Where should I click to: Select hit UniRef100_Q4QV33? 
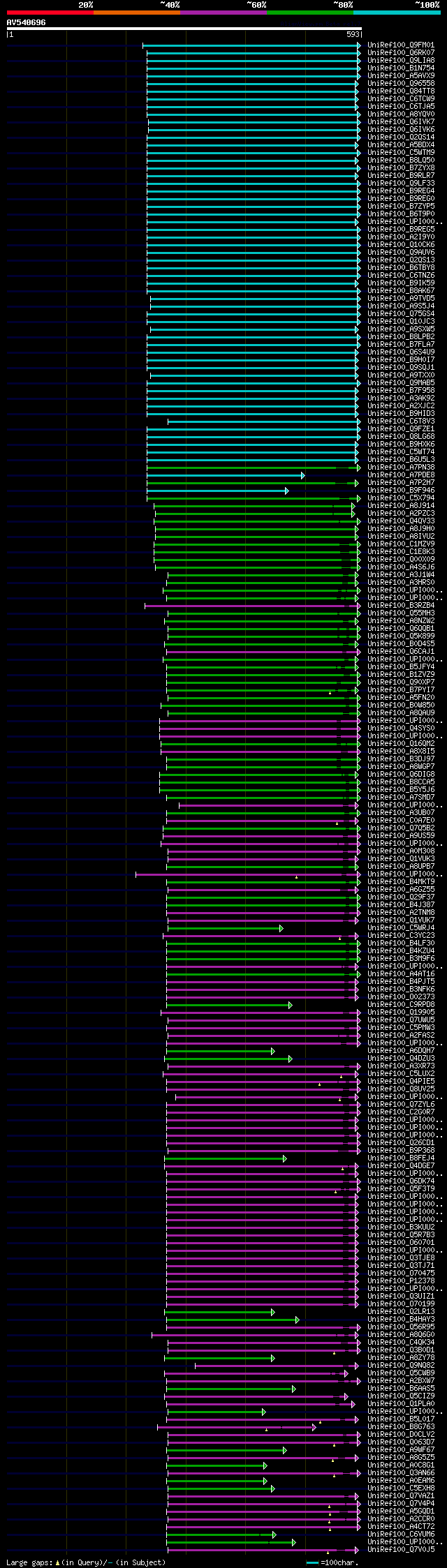pos(401,521)
